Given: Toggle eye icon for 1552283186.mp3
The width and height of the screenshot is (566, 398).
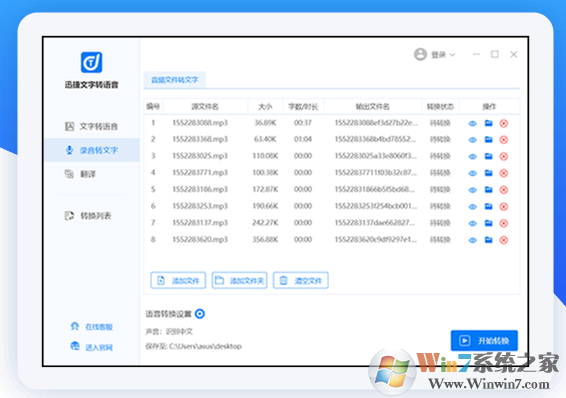Looking at the screenshot, I should (473, 190).
